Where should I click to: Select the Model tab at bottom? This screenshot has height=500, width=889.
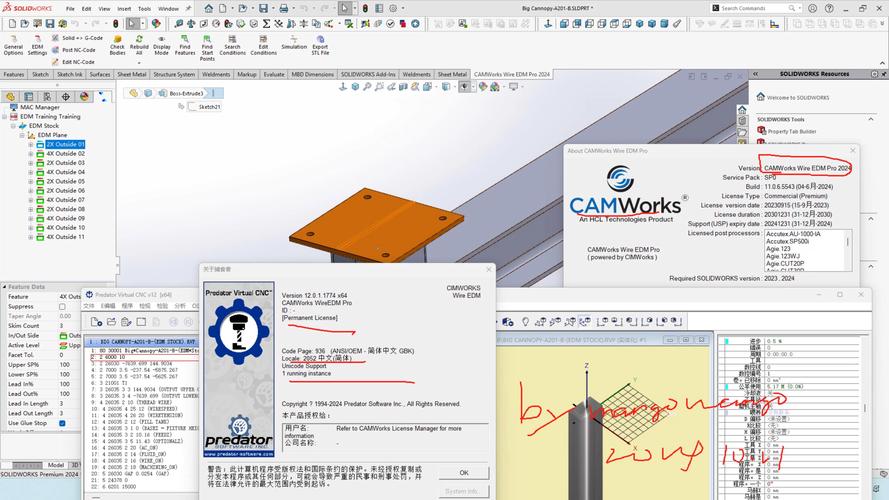point(56,465)
